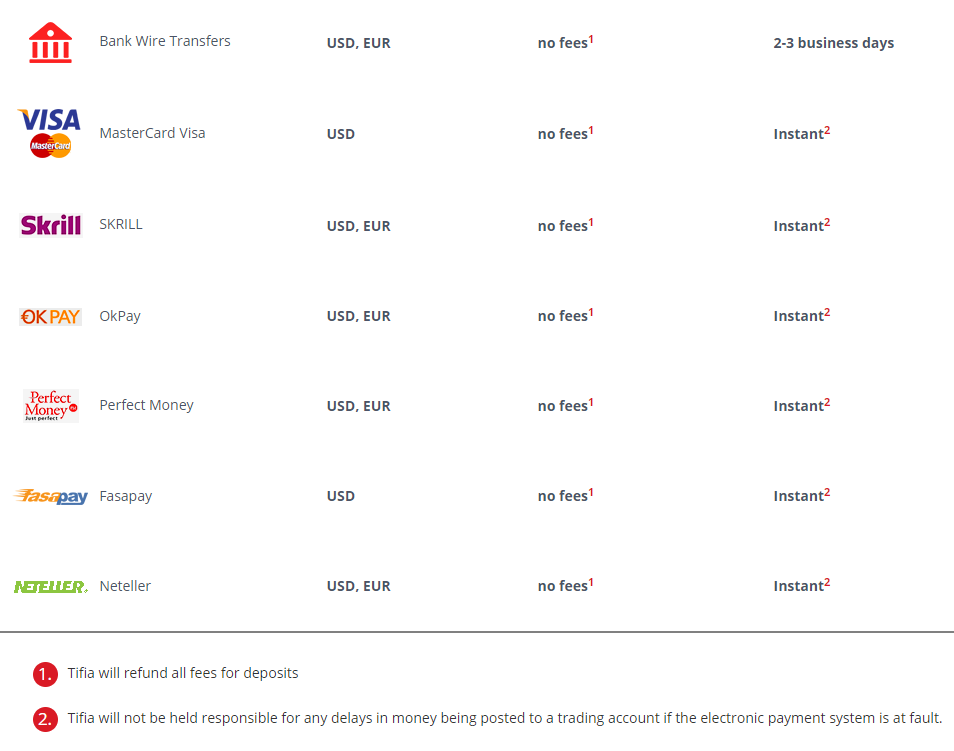Choose the Perfect Money text label
Screen dimensions: 954x751
click(x=146, y=405)
